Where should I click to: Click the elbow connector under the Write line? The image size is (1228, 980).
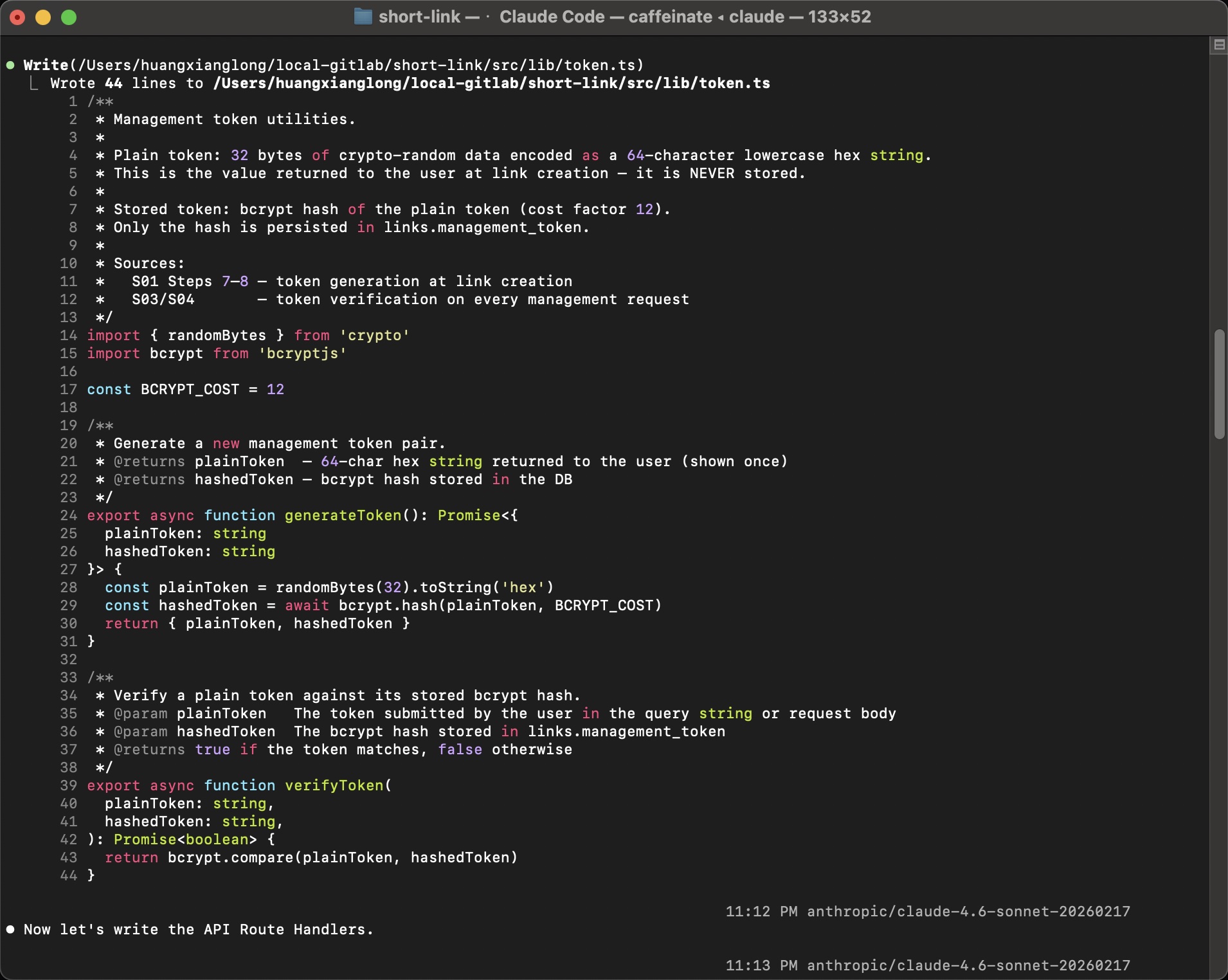pos(33,82)
